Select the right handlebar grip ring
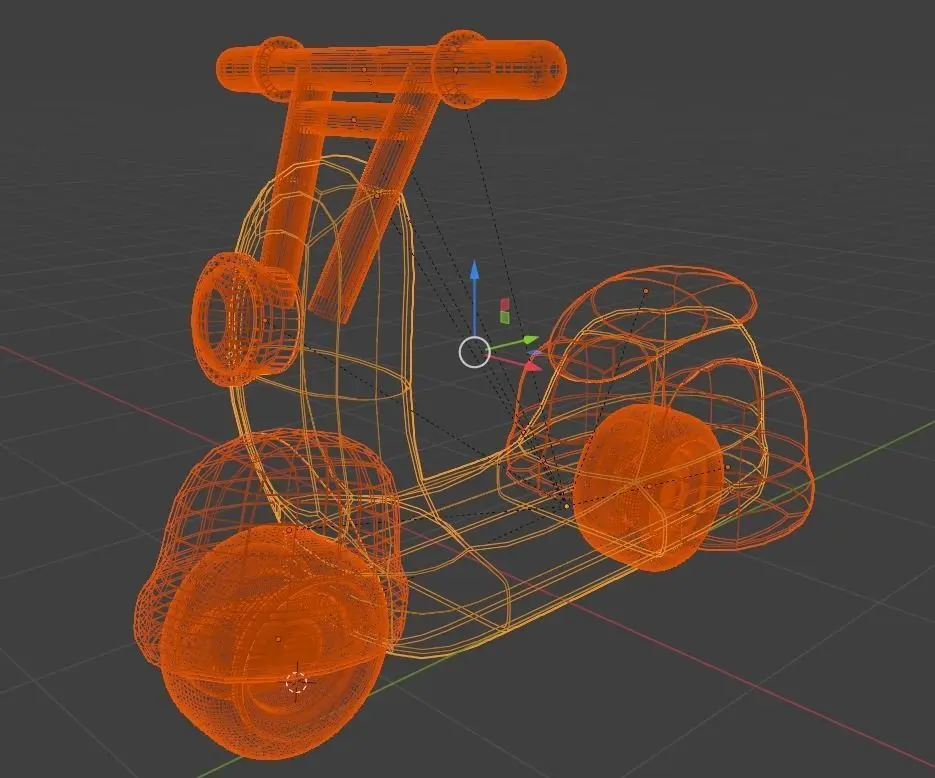The height and width of the screenshot is (778, 935). point(462,69)
